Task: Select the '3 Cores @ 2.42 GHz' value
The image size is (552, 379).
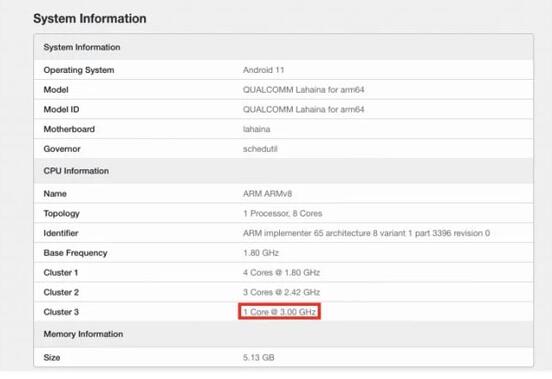Action: (x=281, y=292)
